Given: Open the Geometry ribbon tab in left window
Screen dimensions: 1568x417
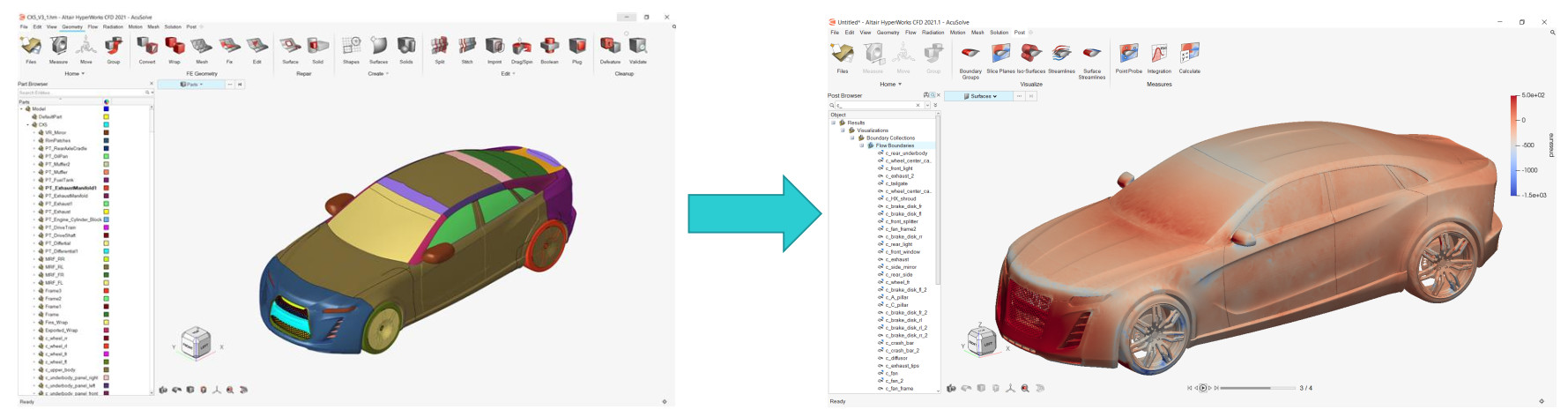Looking at the screenshot, I should (71, 26).
